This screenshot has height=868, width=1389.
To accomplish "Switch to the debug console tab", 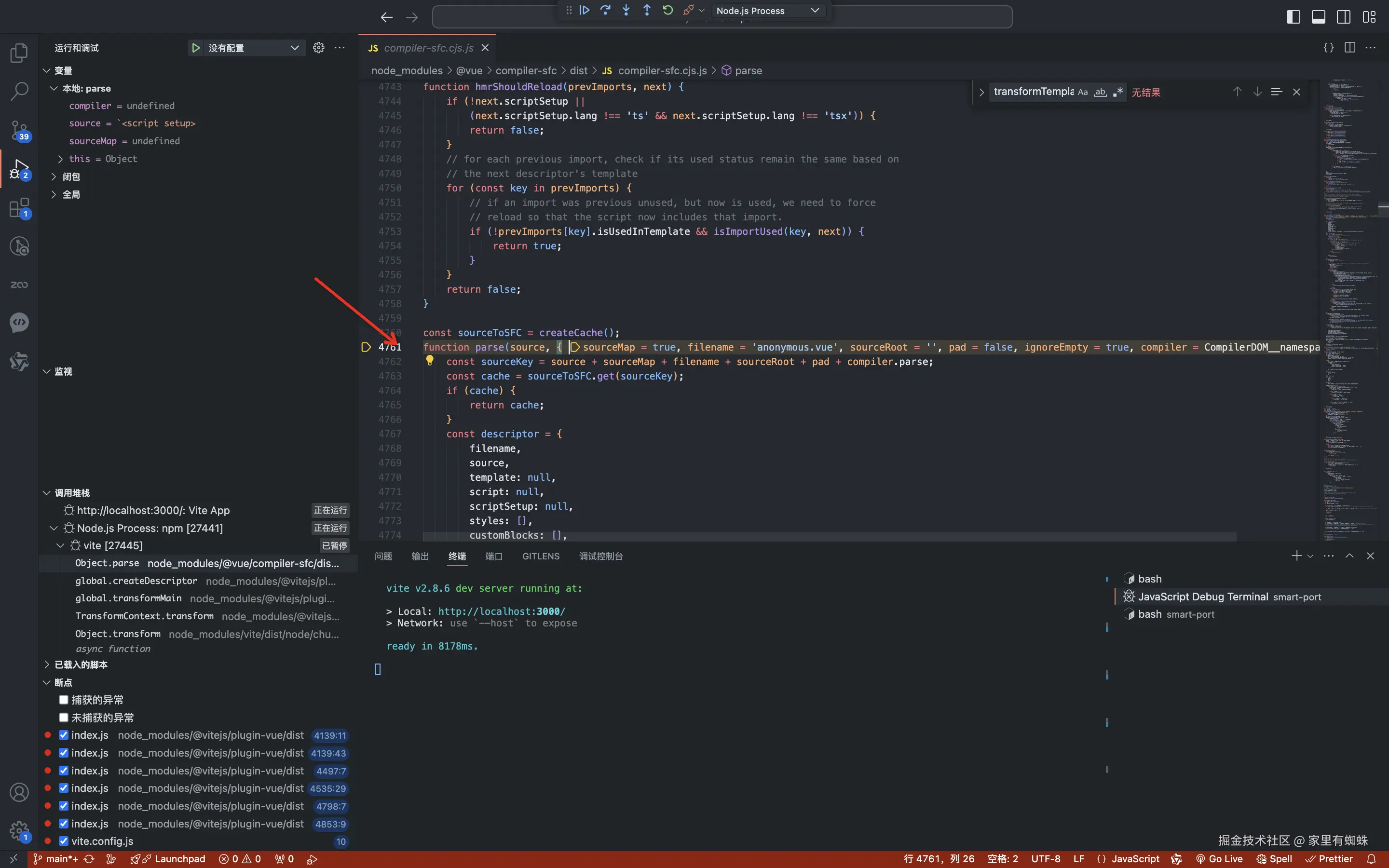I will pos(600,556).
